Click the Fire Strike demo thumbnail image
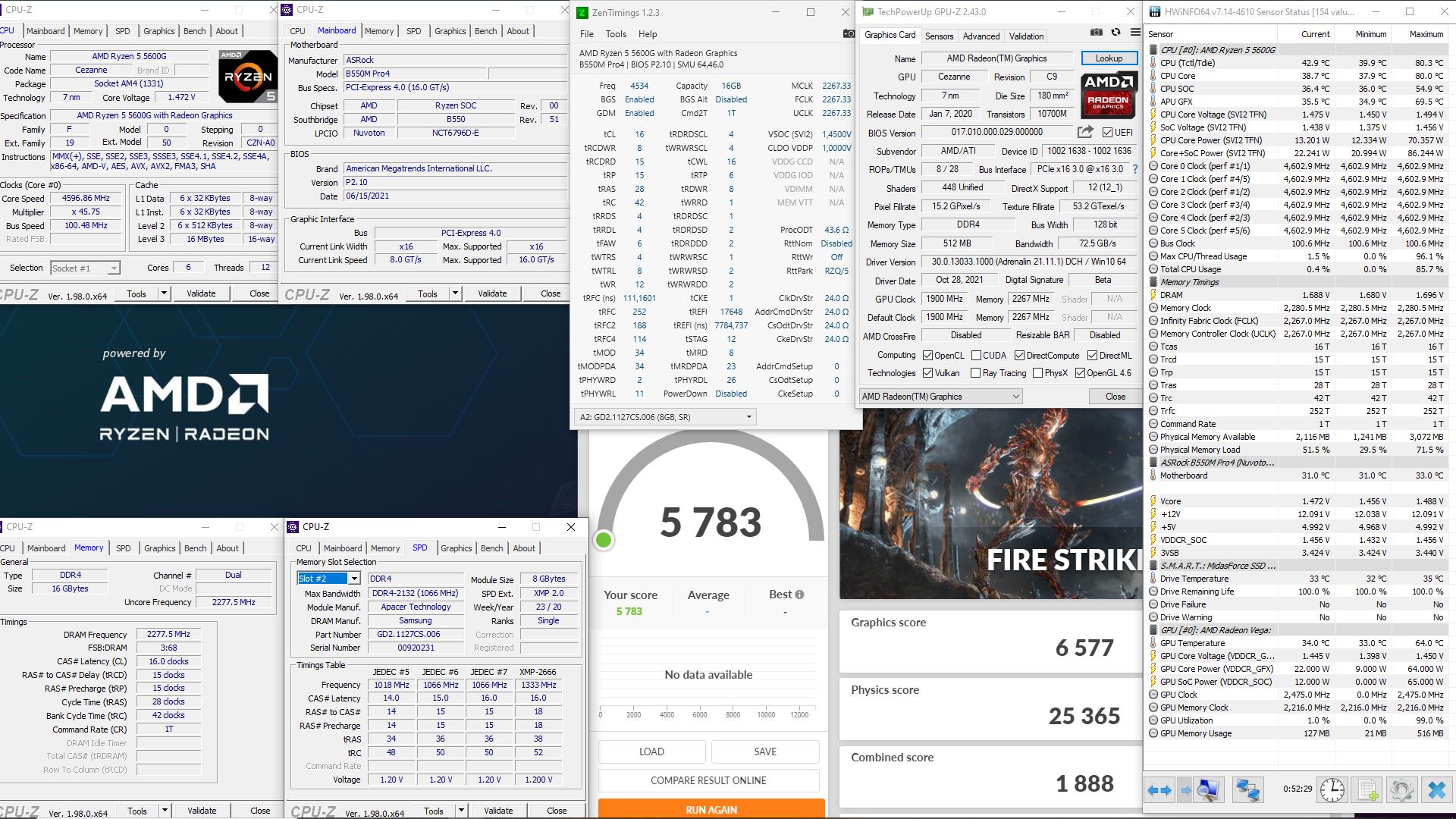 click(x=990, y=505)
